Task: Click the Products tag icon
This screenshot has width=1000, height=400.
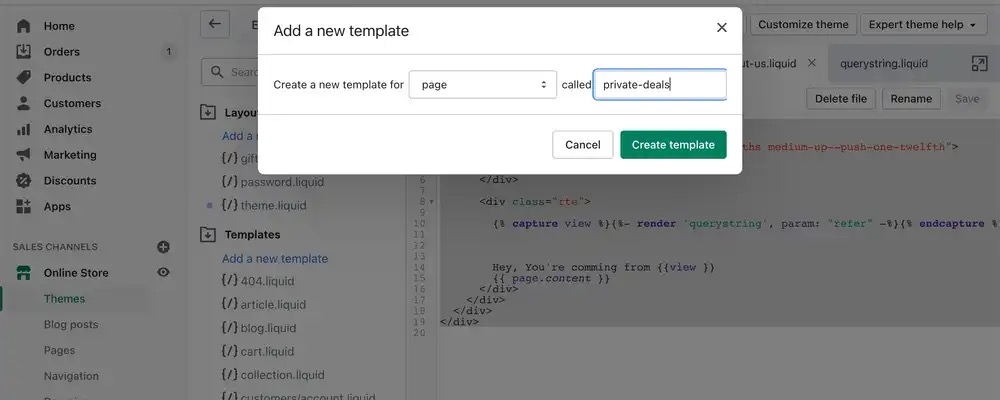Action: tap(24, 78)
